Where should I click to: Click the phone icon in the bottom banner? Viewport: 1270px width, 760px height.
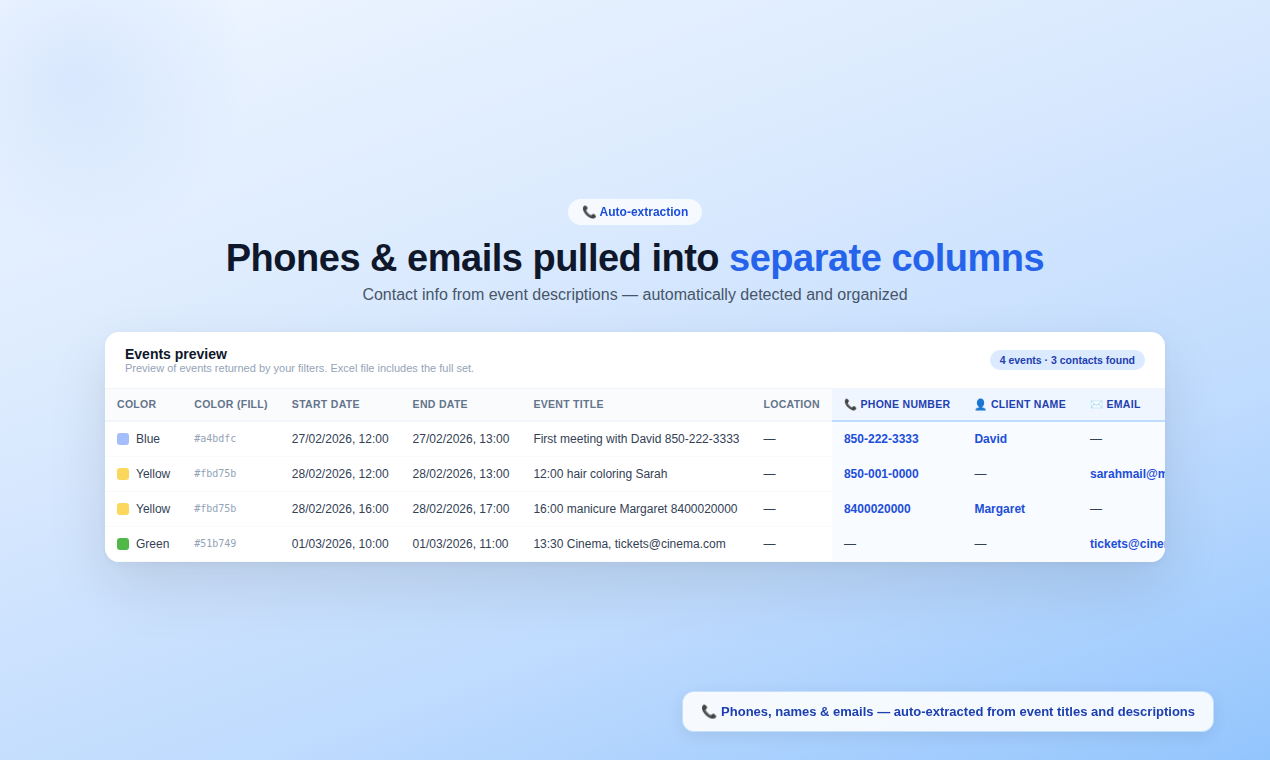[709, 711]
